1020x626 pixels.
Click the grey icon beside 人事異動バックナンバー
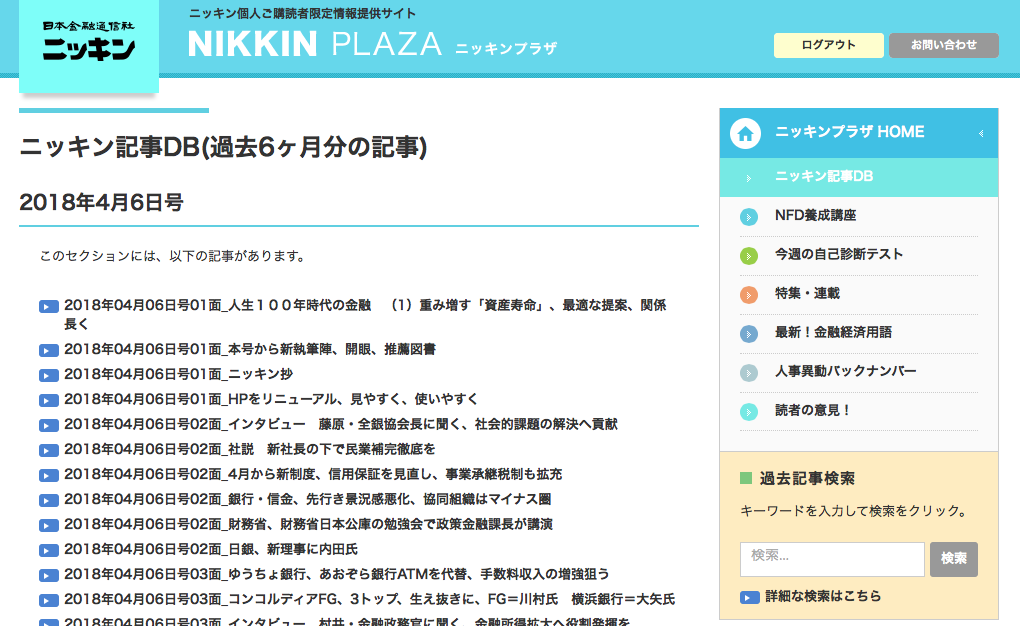749,373
